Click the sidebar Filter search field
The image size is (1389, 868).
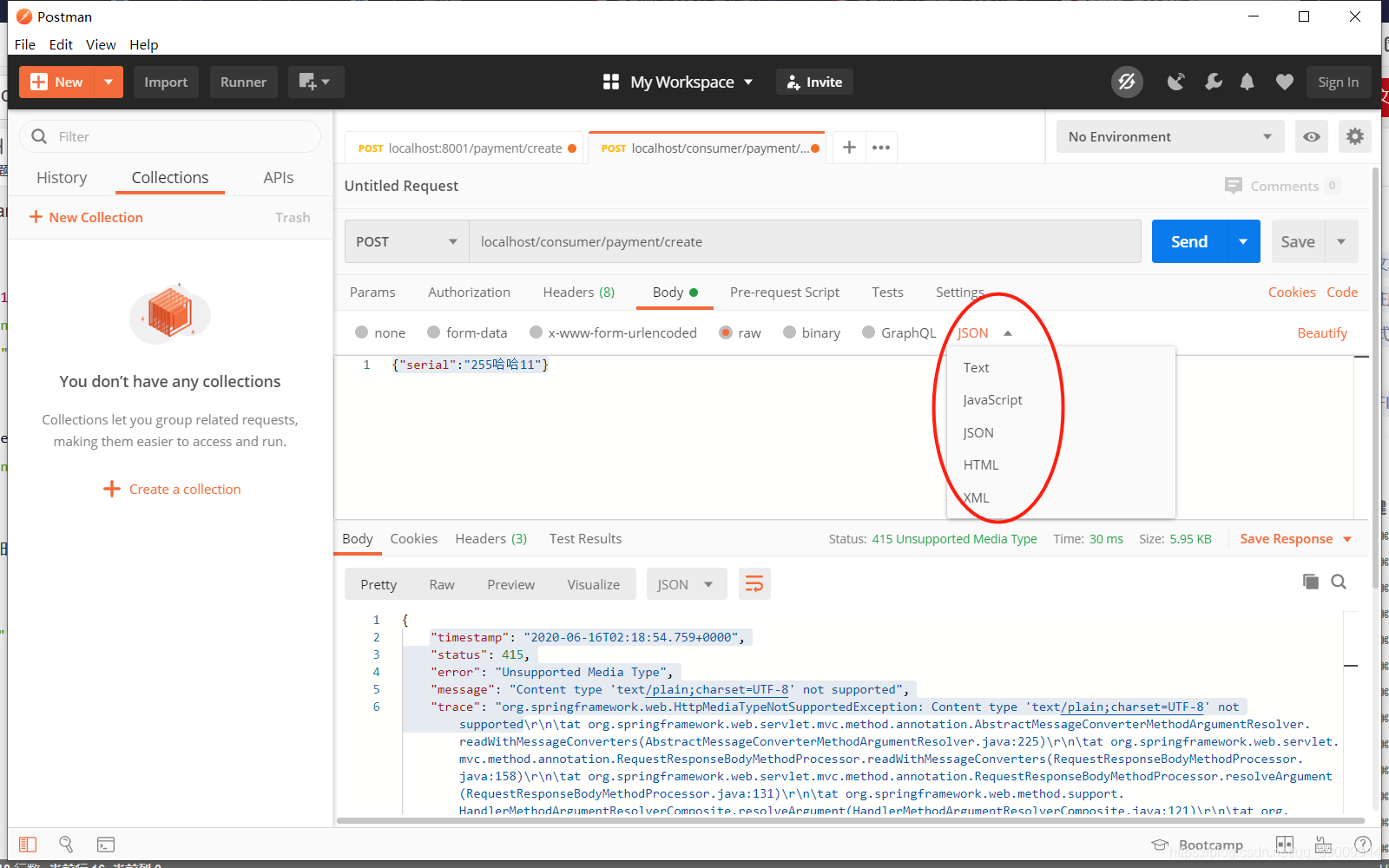(x=170, y=136)
